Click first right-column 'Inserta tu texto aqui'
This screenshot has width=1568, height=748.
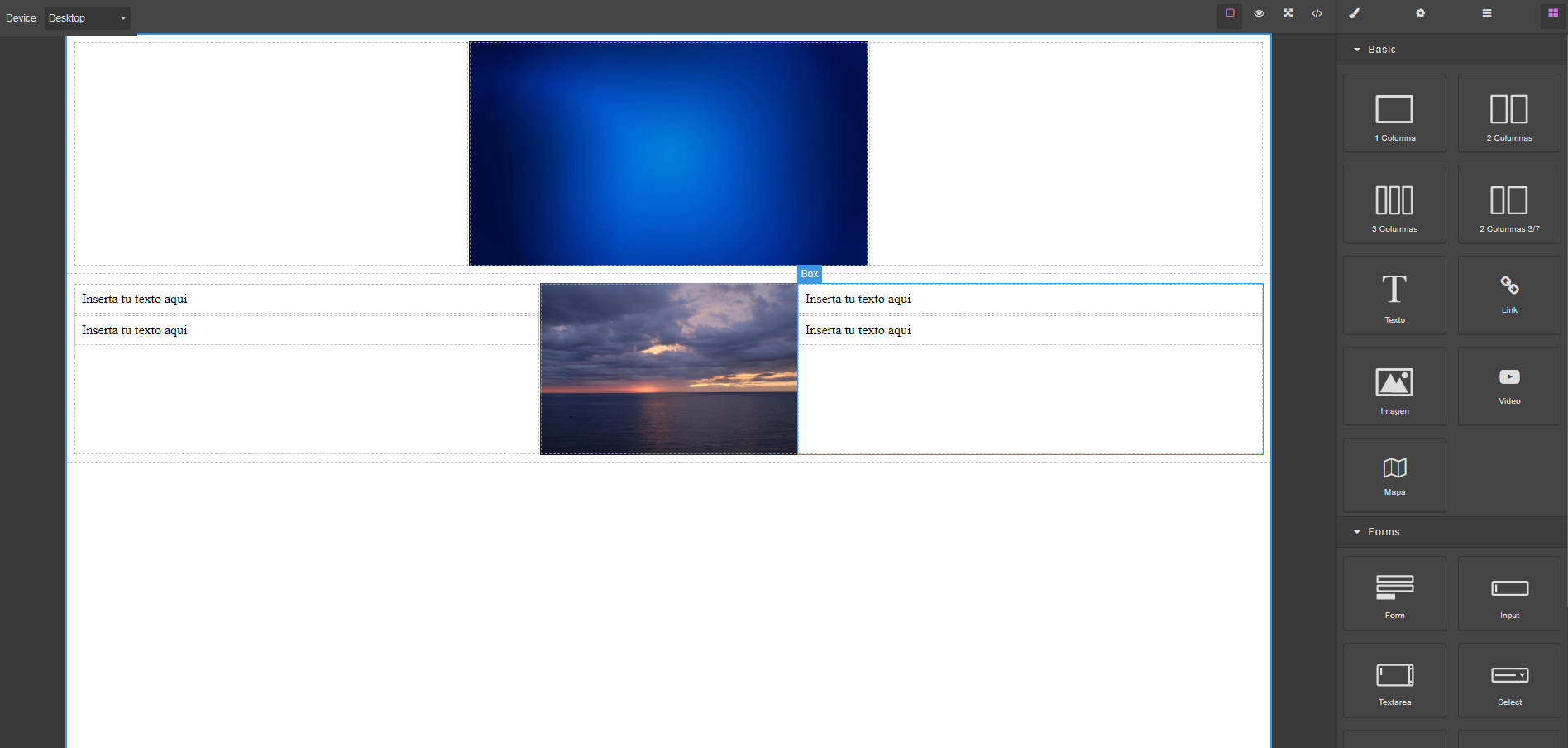click(858, 300)
